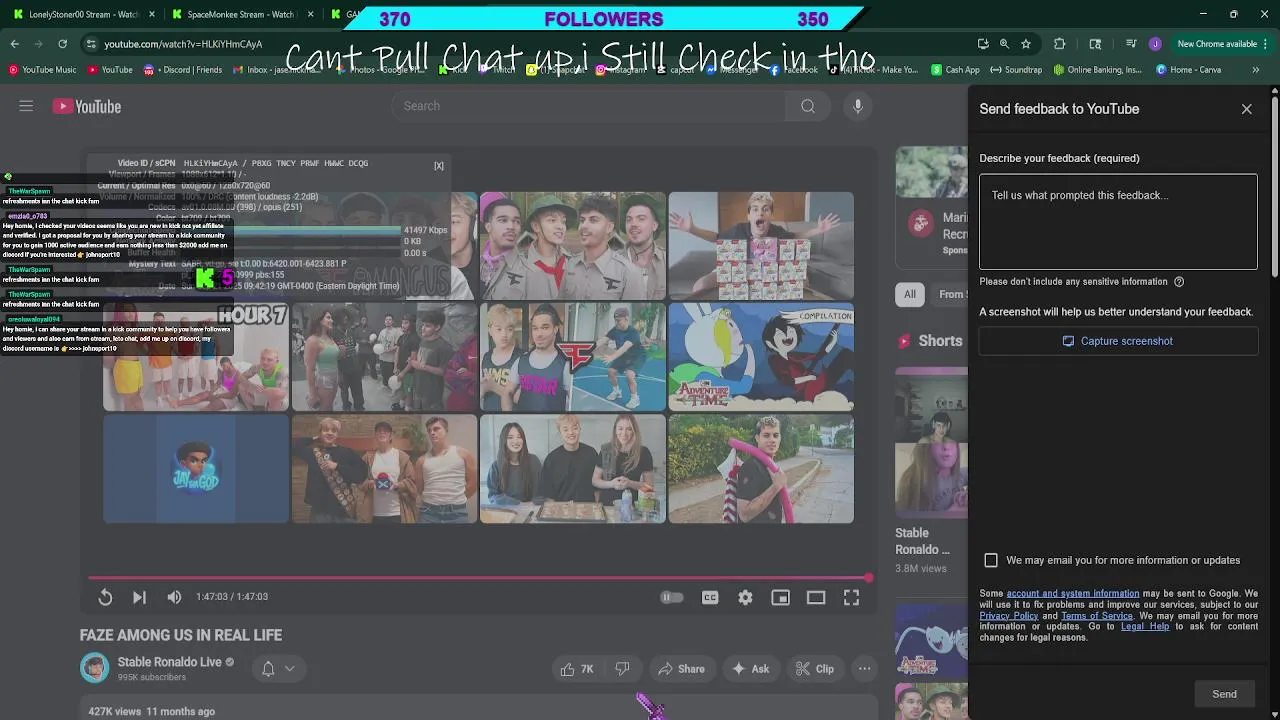Screen dimensions: 1280x720
Task: Click the Stable Ronaldo Live channel name
Action: point(169,662)
